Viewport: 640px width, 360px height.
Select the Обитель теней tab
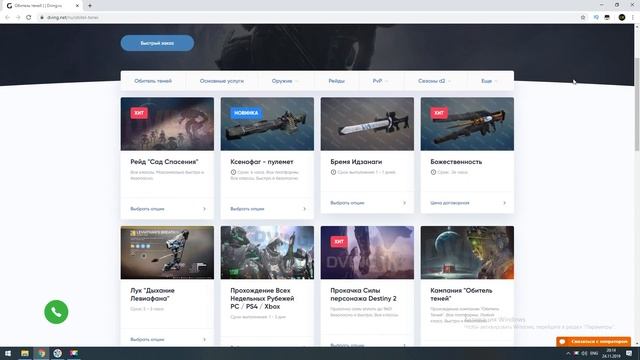(x=153, y=81)
